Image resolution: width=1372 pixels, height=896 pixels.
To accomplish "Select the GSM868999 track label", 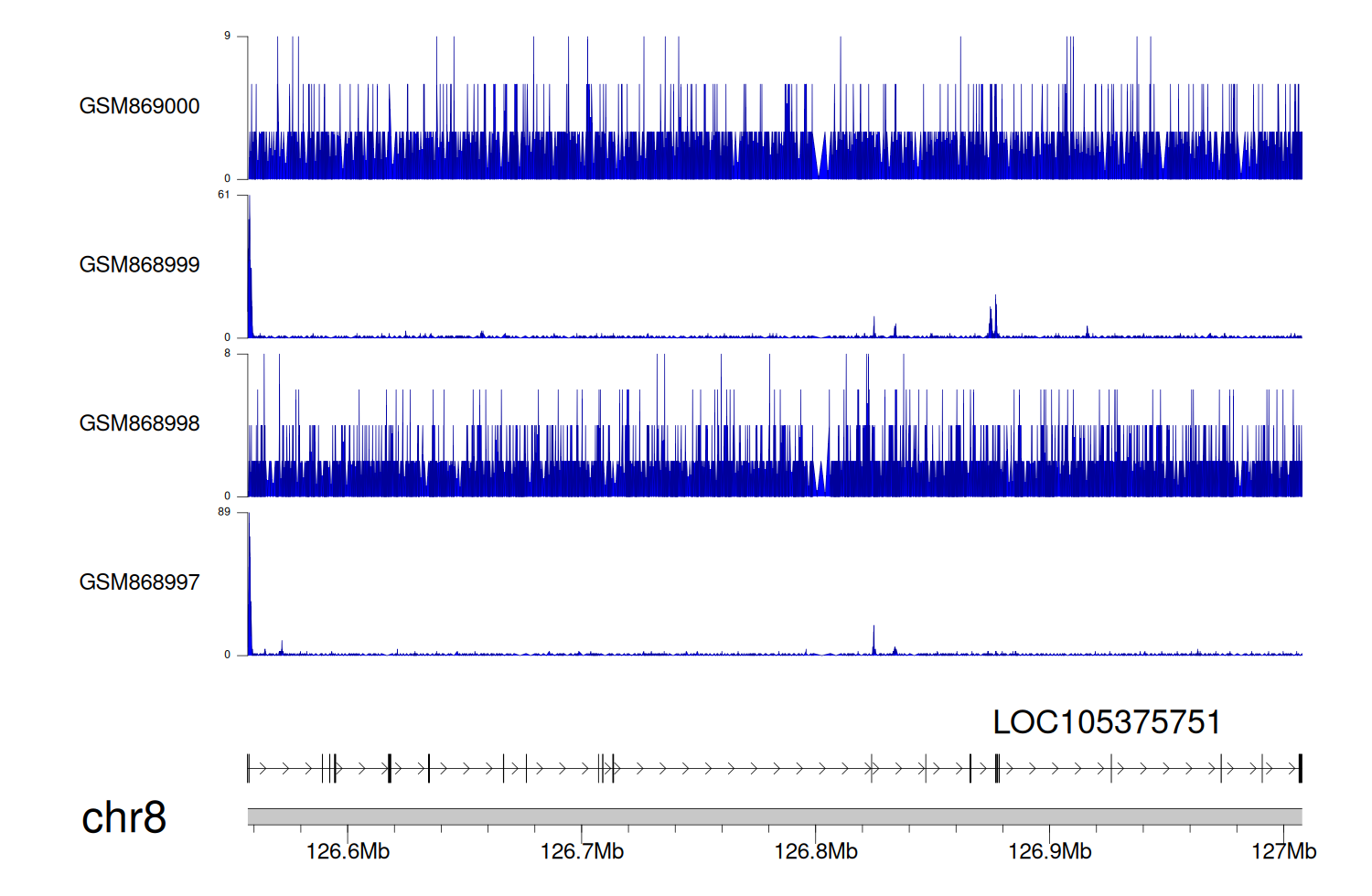I will coord(139,265).
